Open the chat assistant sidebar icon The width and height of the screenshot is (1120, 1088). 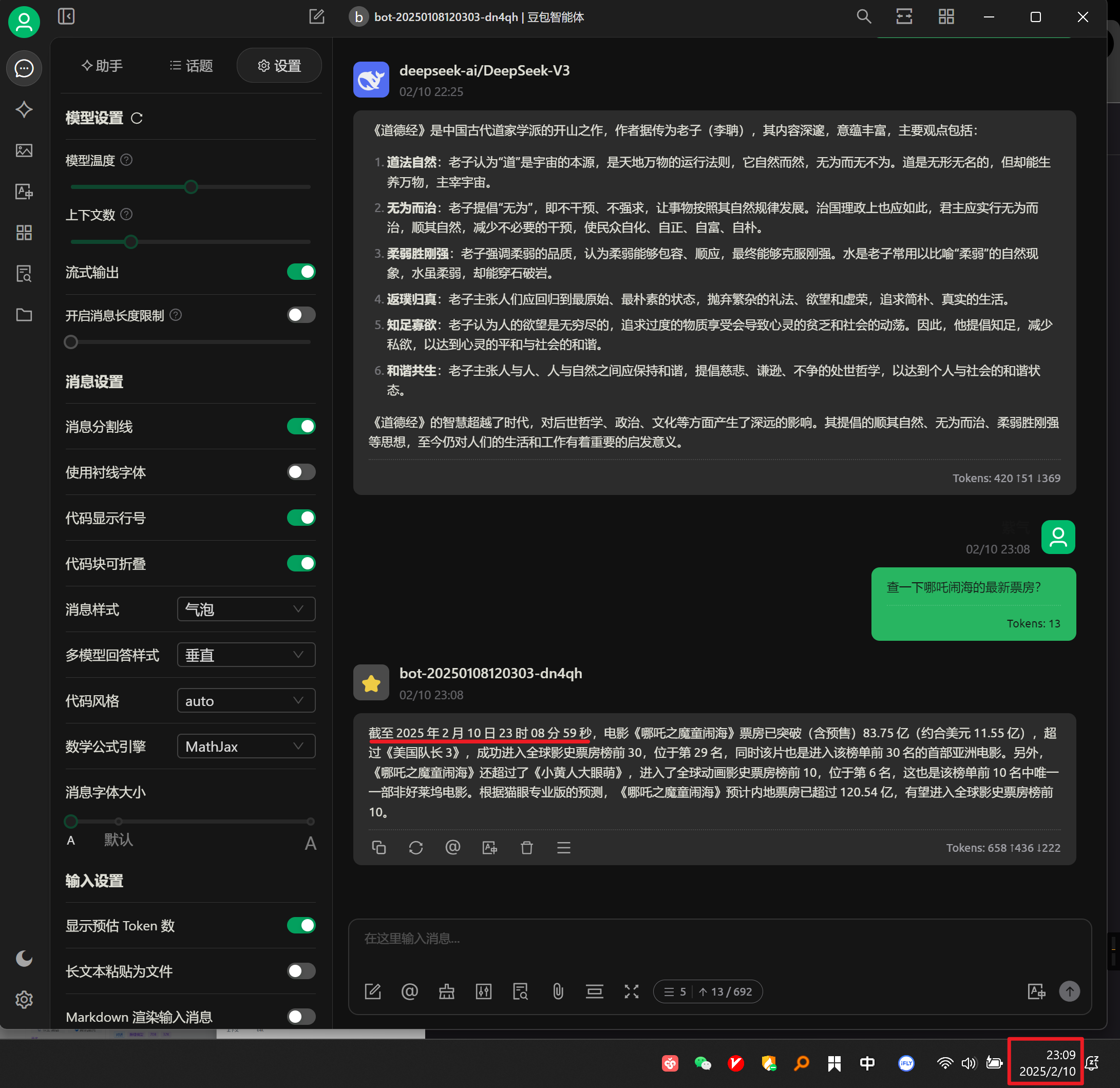[24, 69]
